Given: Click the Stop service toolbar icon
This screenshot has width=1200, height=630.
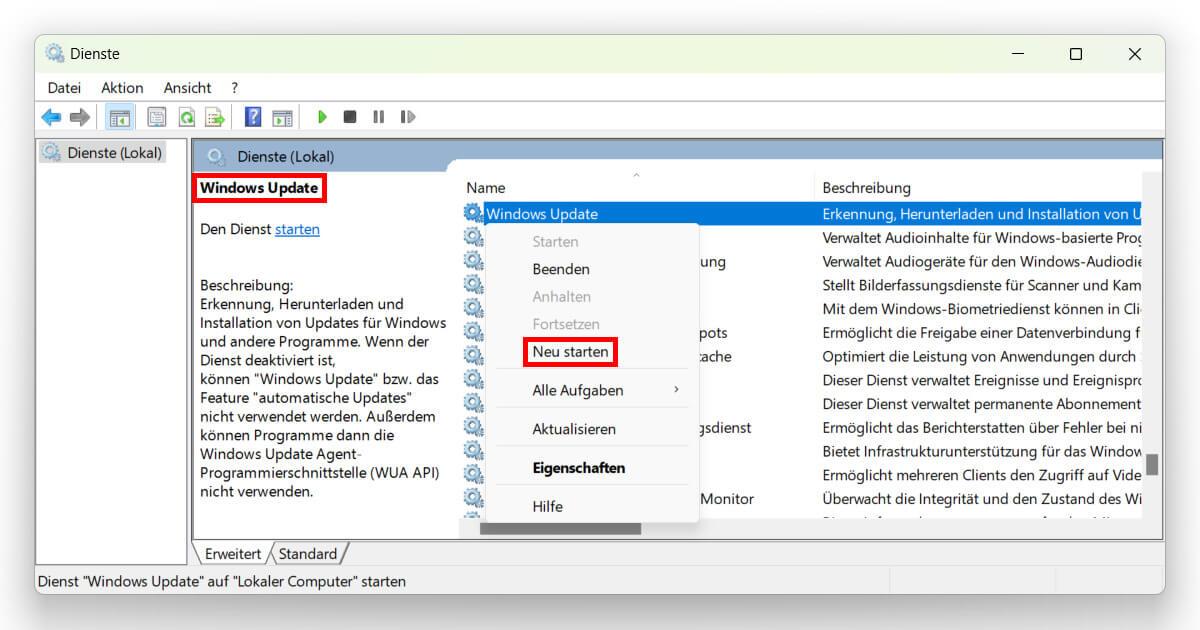Looking at the screenshot, I should (x=350, y=117).
